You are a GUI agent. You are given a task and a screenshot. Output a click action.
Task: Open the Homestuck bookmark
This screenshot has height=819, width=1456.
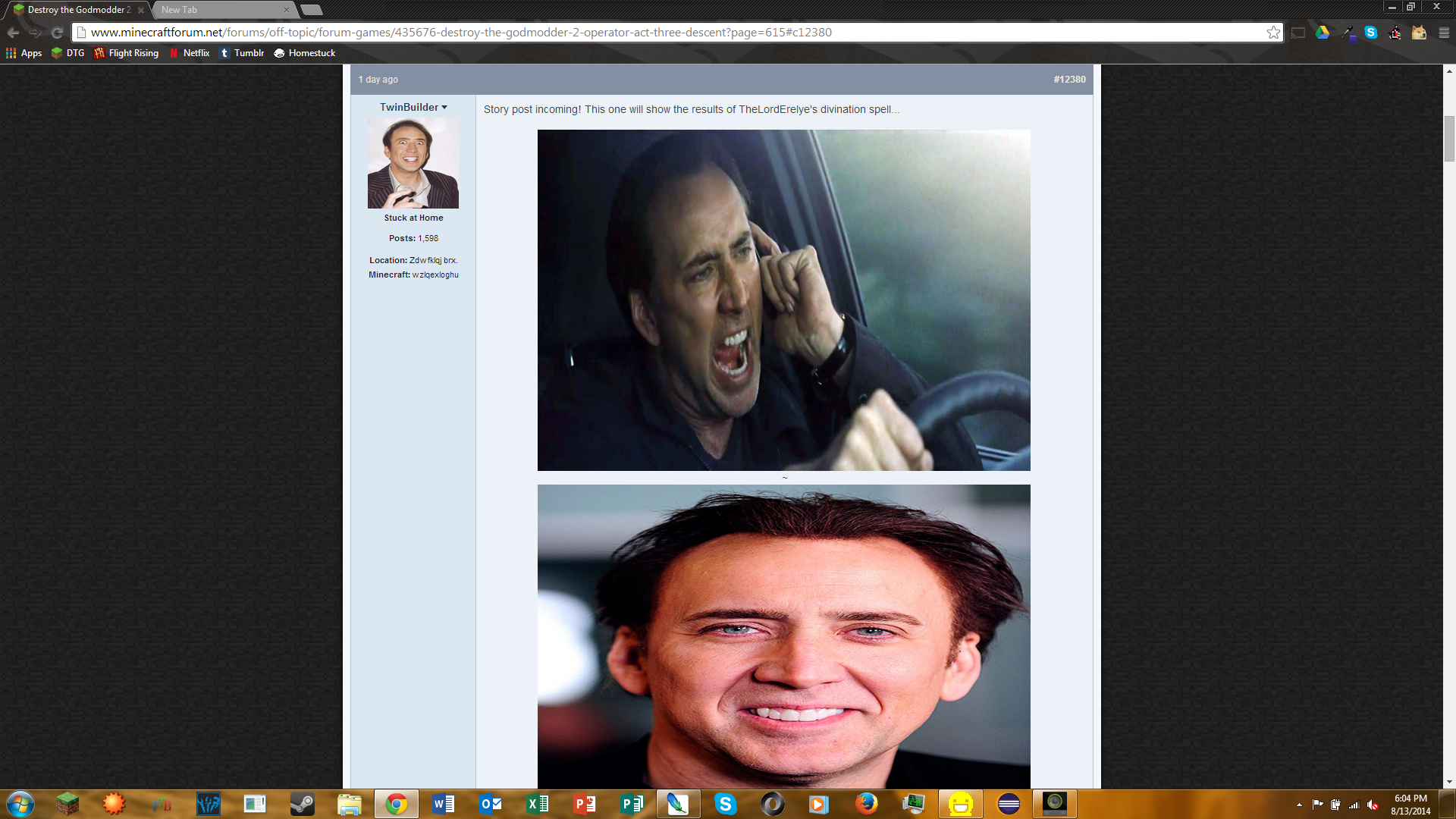[305, 53]
